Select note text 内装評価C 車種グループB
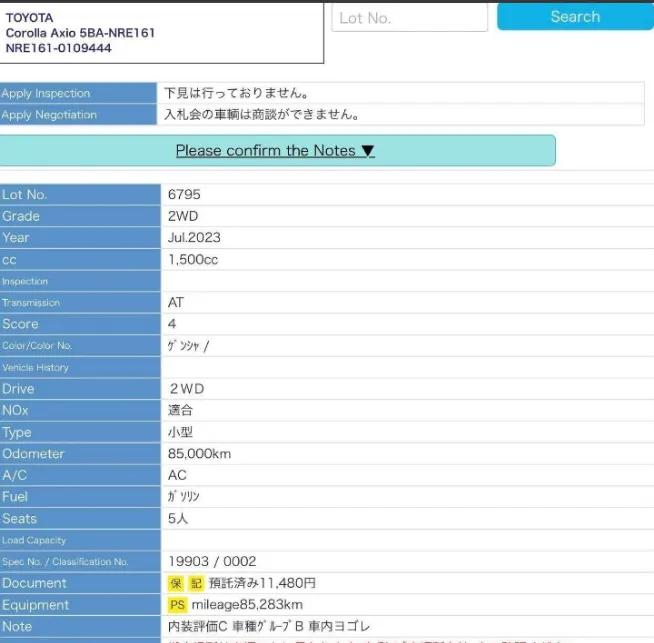654x643 pixels. (x=235, y=626)
